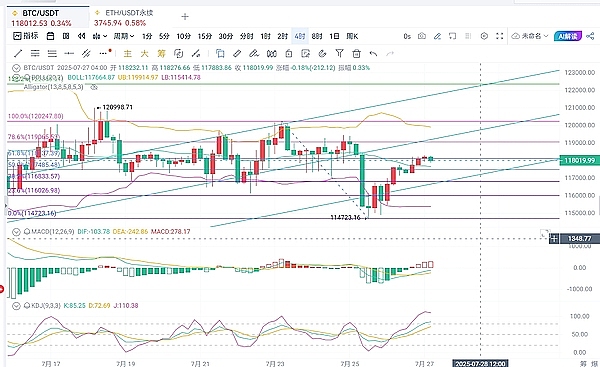Click the 118019.99 current price label

click(579, 160)
